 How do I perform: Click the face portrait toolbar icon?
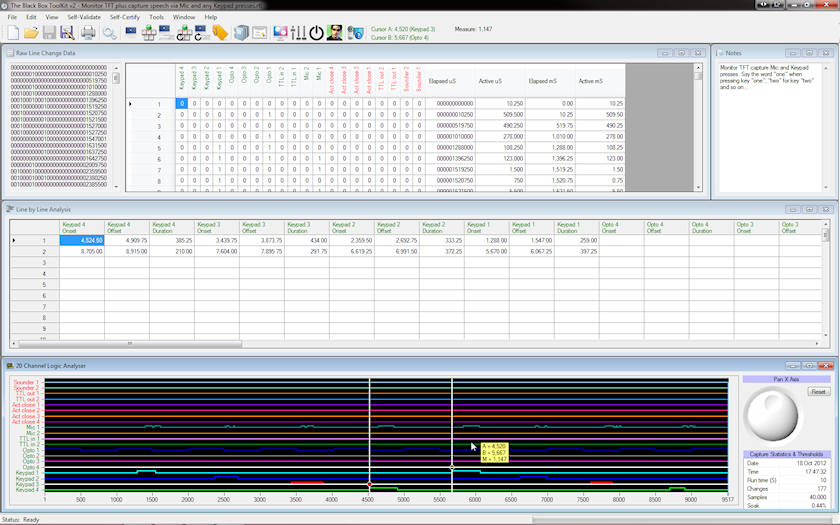pyautogui.click(x=335, y=33)
